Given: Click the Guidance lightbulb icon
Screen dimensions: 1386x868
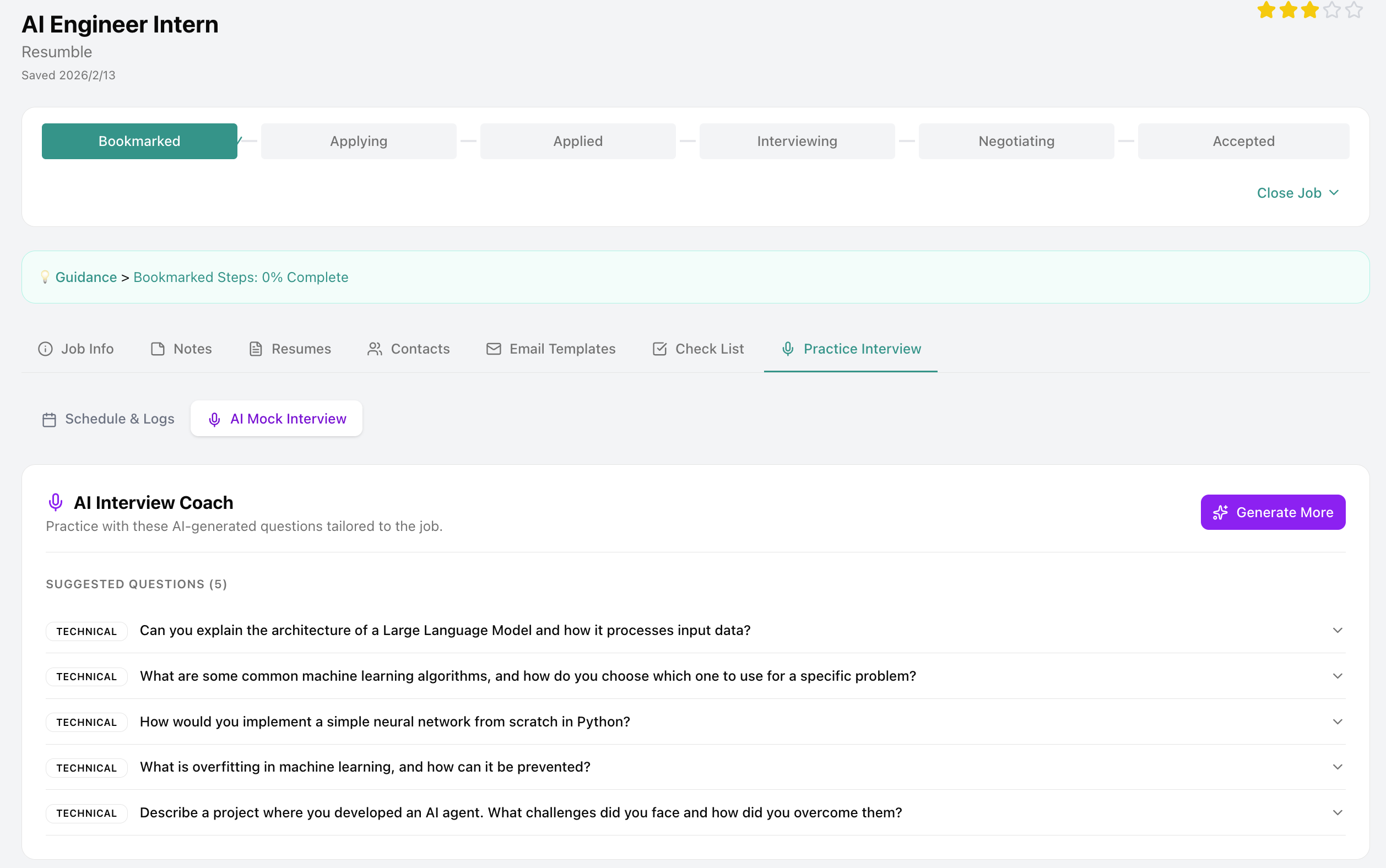Looking at the screenshot, I should click(45, 277).
